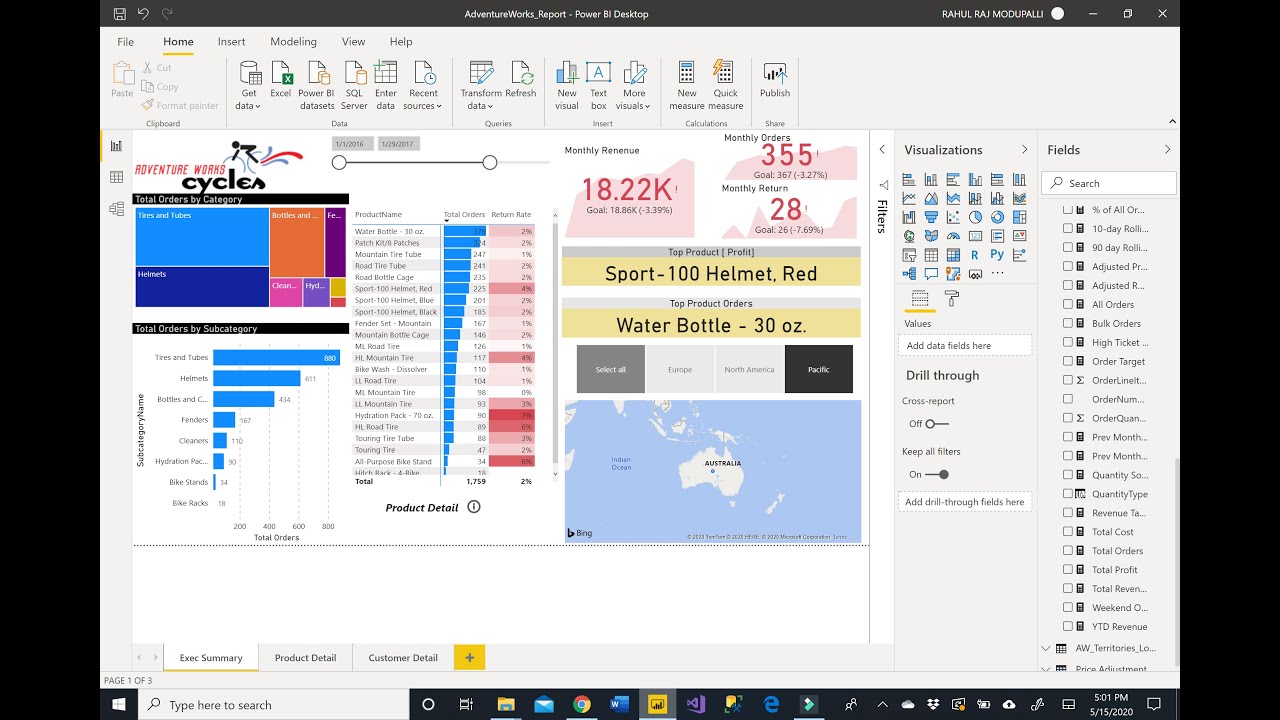
Task: Switch to Product Detail page tab
Action: (x=305, y=657)
